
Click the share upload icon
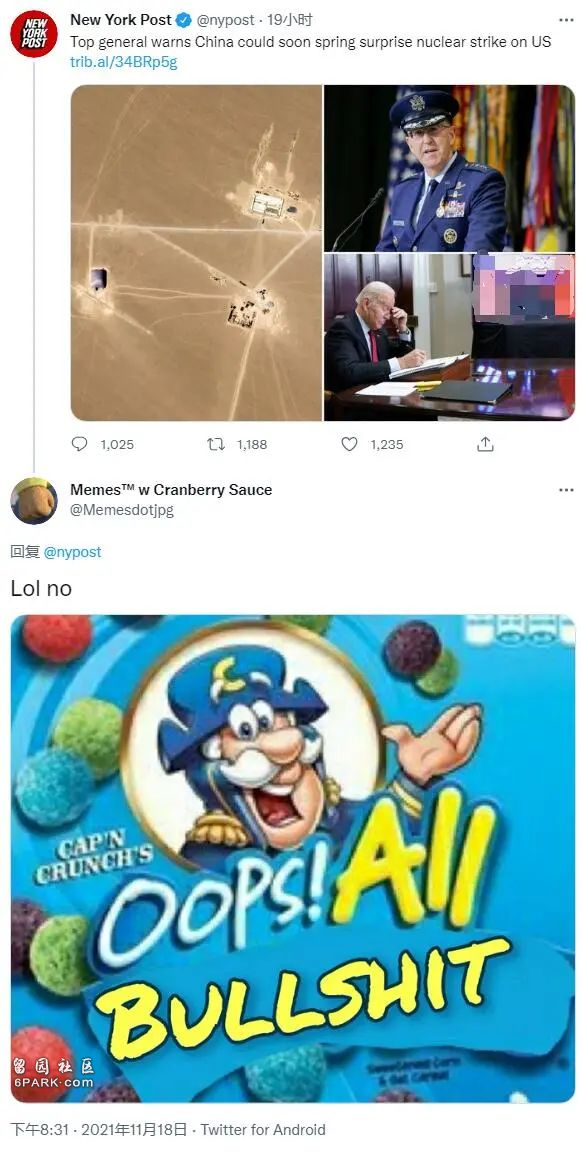[x=485, y=444]
